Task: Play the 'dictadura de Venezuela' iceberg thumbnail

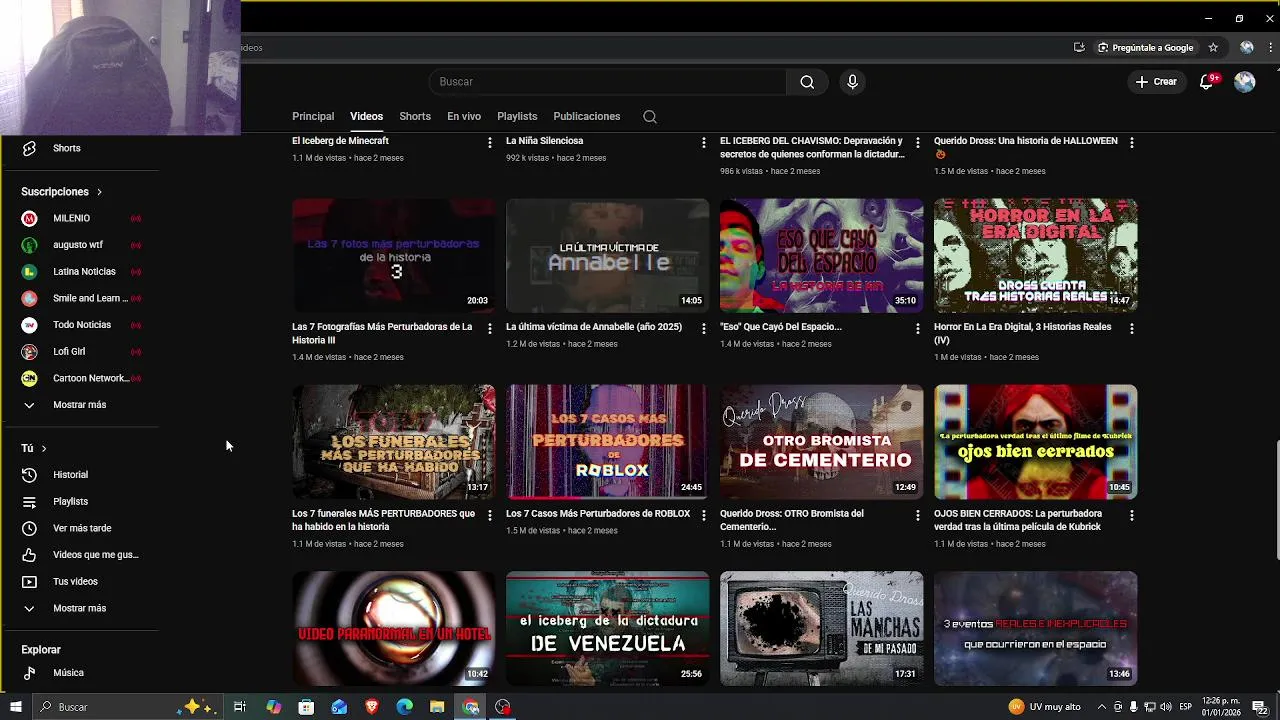Action: pyautogui.click(x=607, y=628)
